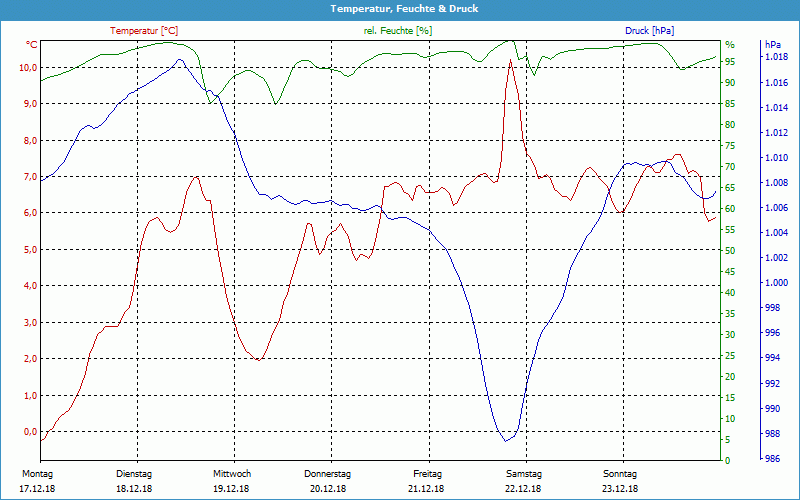Click the Sonntag 23.12.18 date label

pos(620,481)
